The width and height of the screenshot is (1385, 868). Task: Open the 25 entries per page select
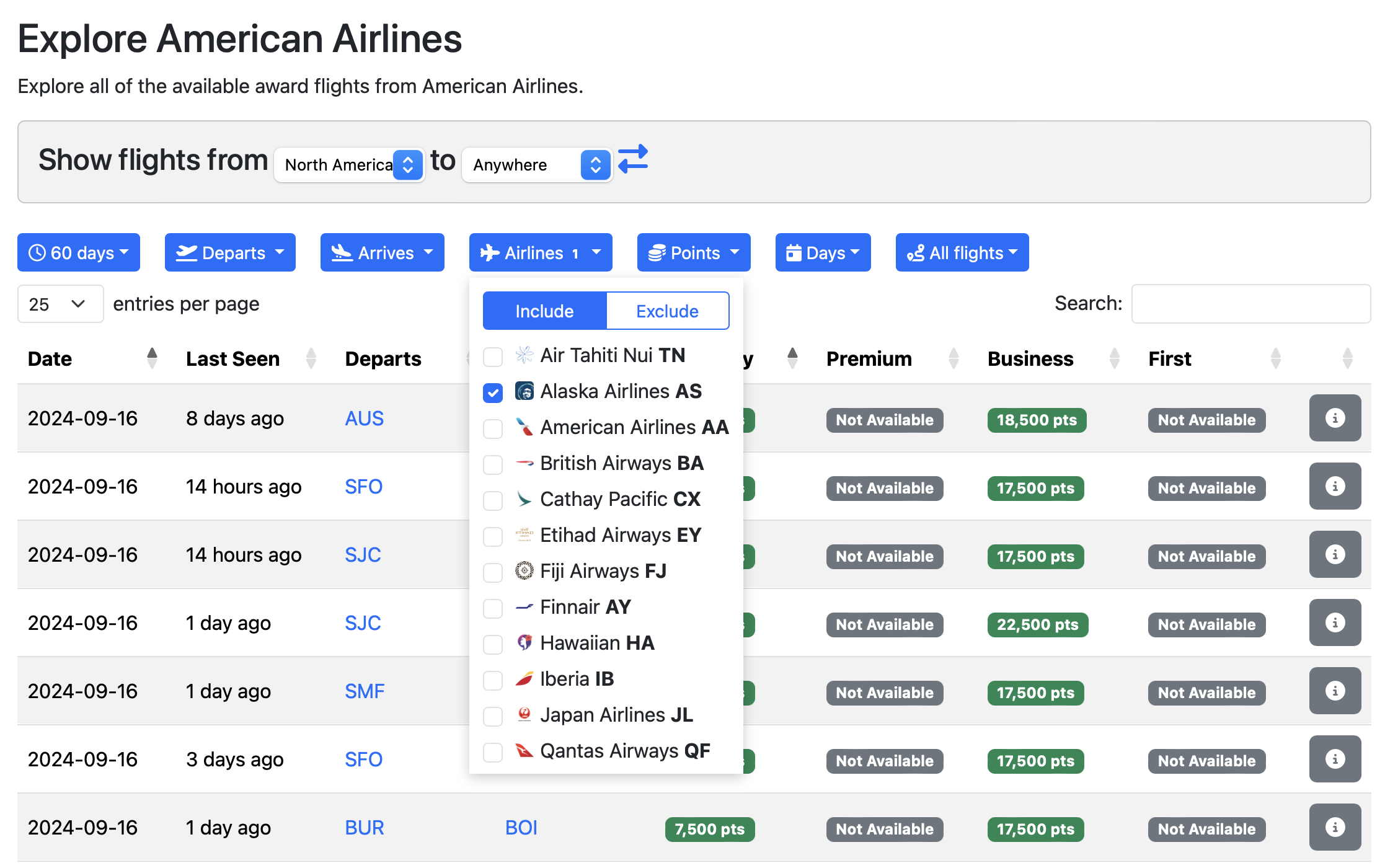point(60,304)
